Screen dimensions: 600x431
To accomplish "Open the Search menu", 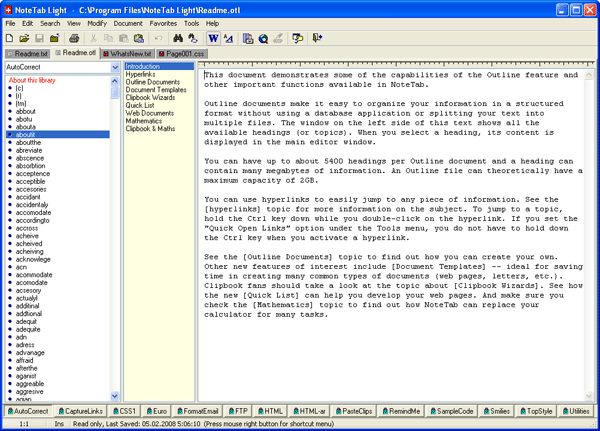I will (50, 23).
